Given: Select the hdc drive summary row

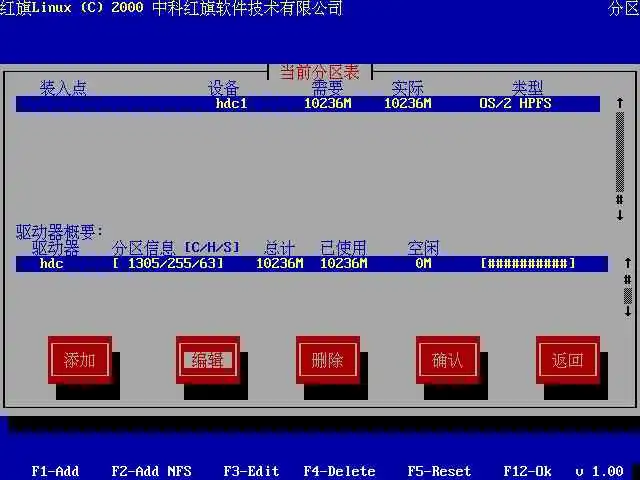Looking at the screenshot, I should point(312,264).
